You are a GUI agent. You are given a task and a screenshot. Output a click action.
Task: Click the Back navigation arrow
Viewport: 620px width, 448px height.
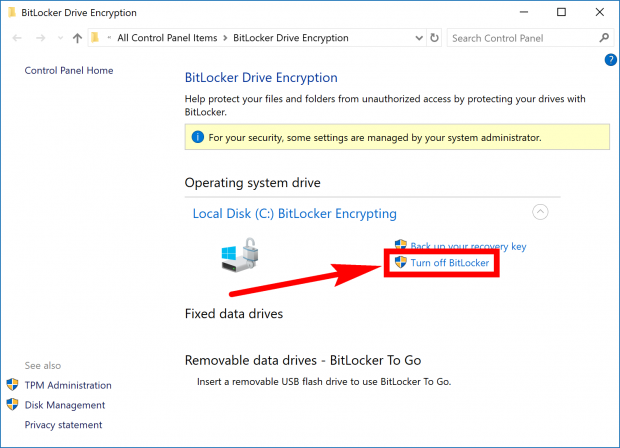click(x=16, y=38)
